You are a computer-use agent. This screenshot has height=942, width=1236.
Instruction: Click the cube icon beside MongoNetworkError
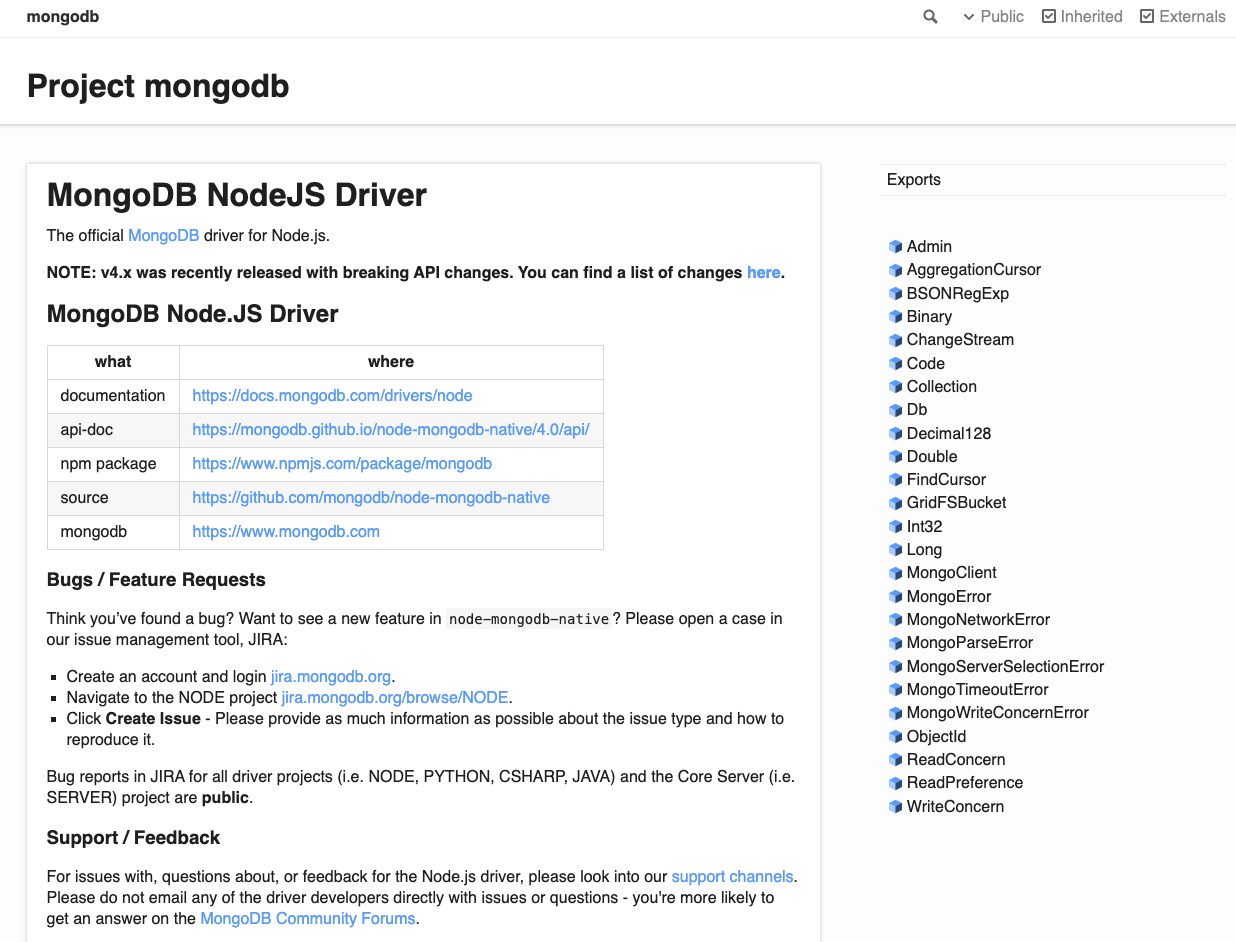(x=896, y=620)
